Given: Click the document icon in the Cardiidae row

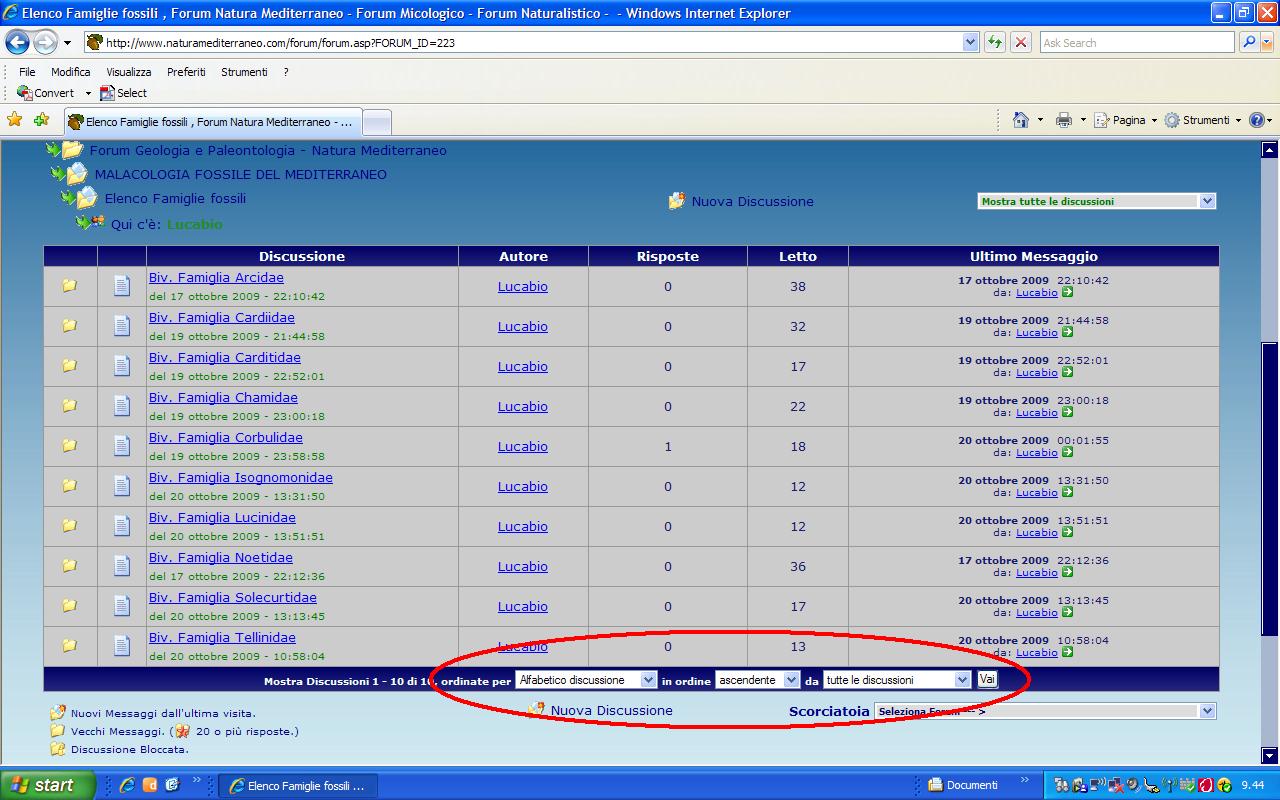Looking at the screenshot, I should click(x=122, y=326).
